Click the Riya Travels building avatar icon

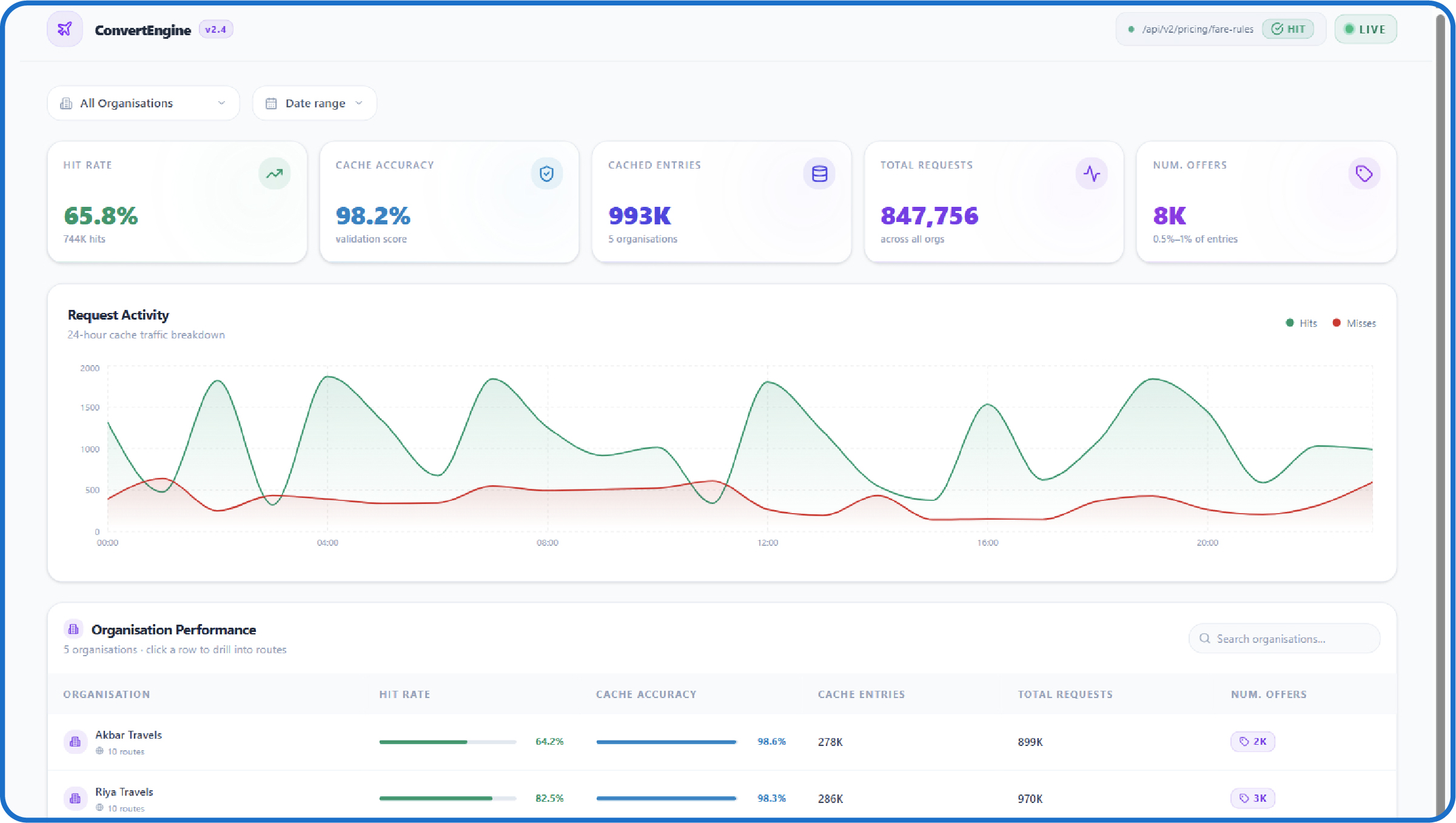coord(75,799)
